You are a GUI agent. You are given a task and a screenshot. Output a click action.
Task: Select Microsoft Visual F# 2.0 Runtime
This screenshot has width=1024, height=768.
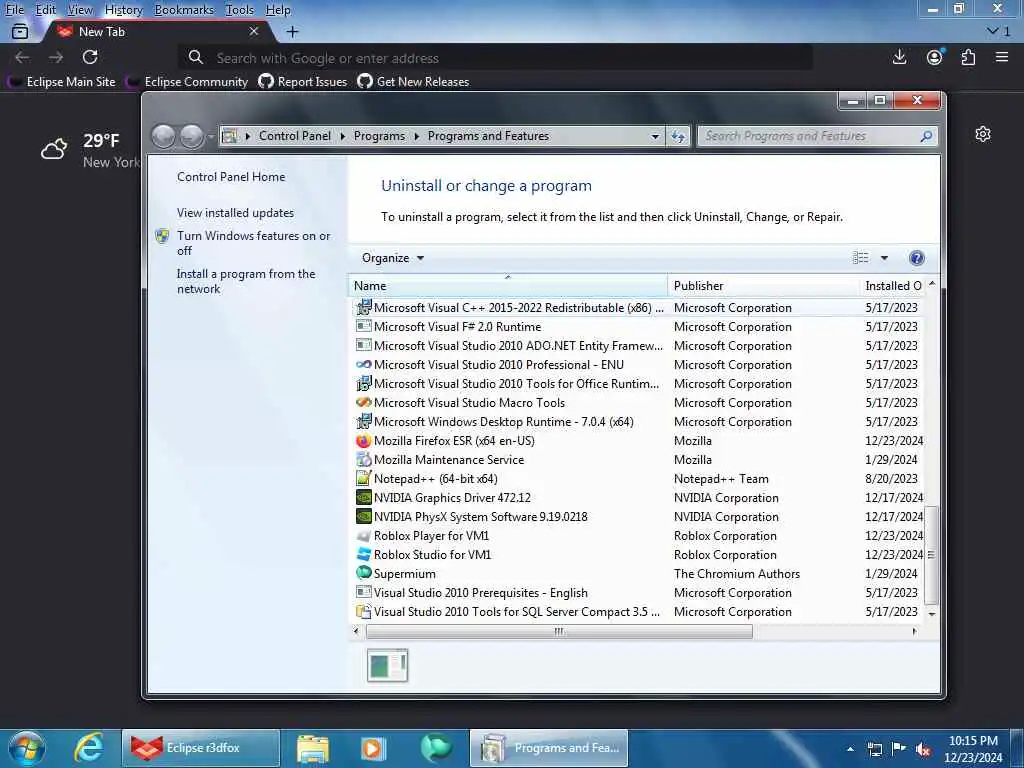coord(637,327)
